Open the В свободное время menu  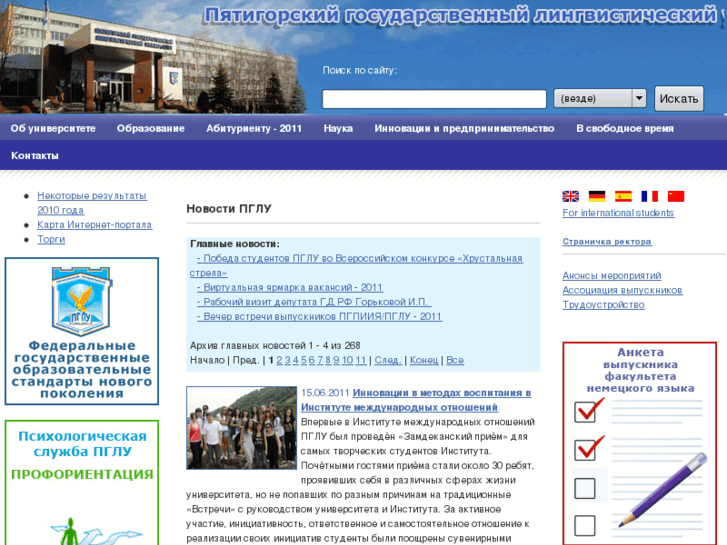point(625,128)
